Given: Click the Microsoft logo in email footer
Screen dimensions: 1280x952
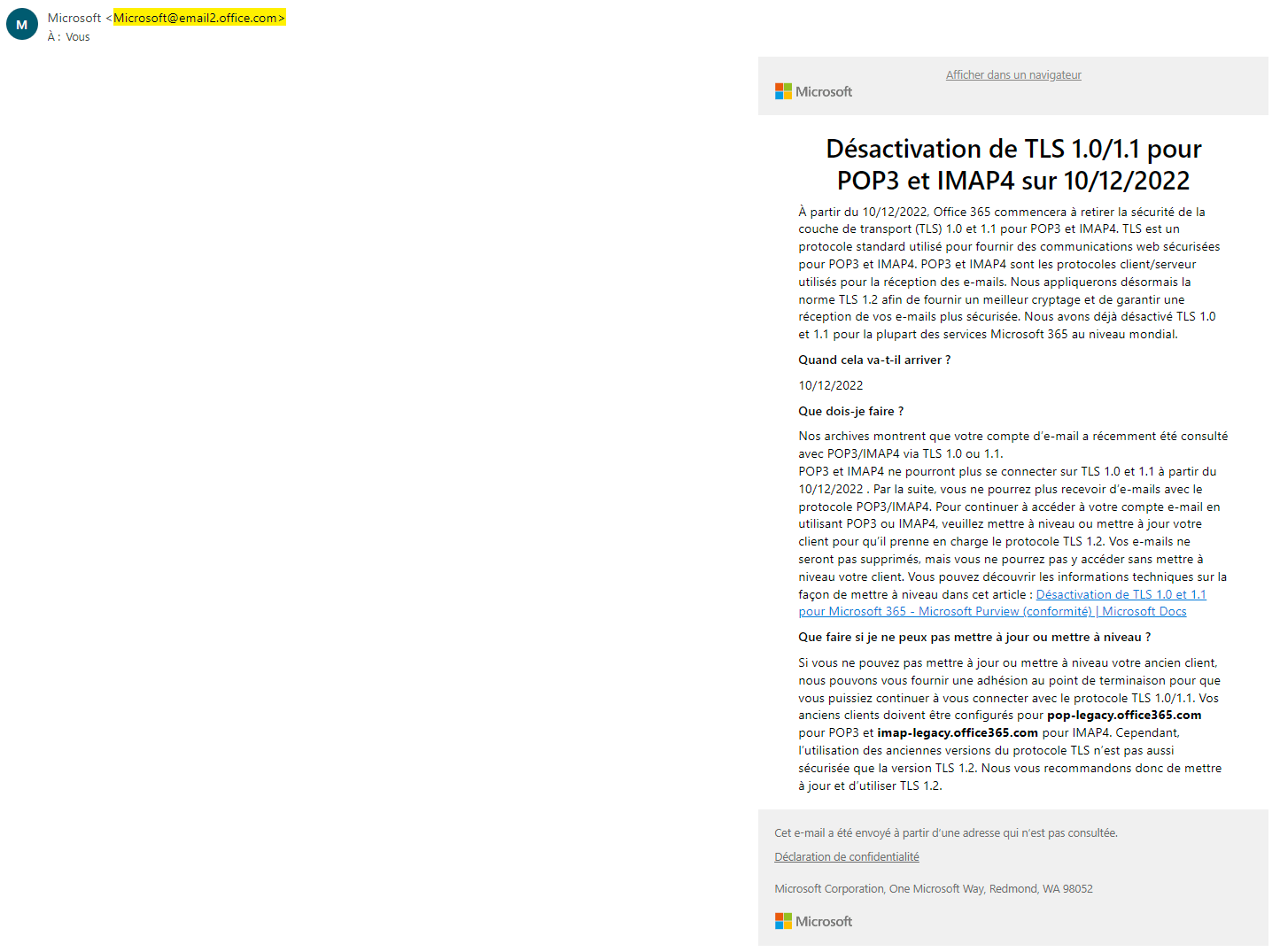Looking at the screenshot, I should tap(813, 921).
